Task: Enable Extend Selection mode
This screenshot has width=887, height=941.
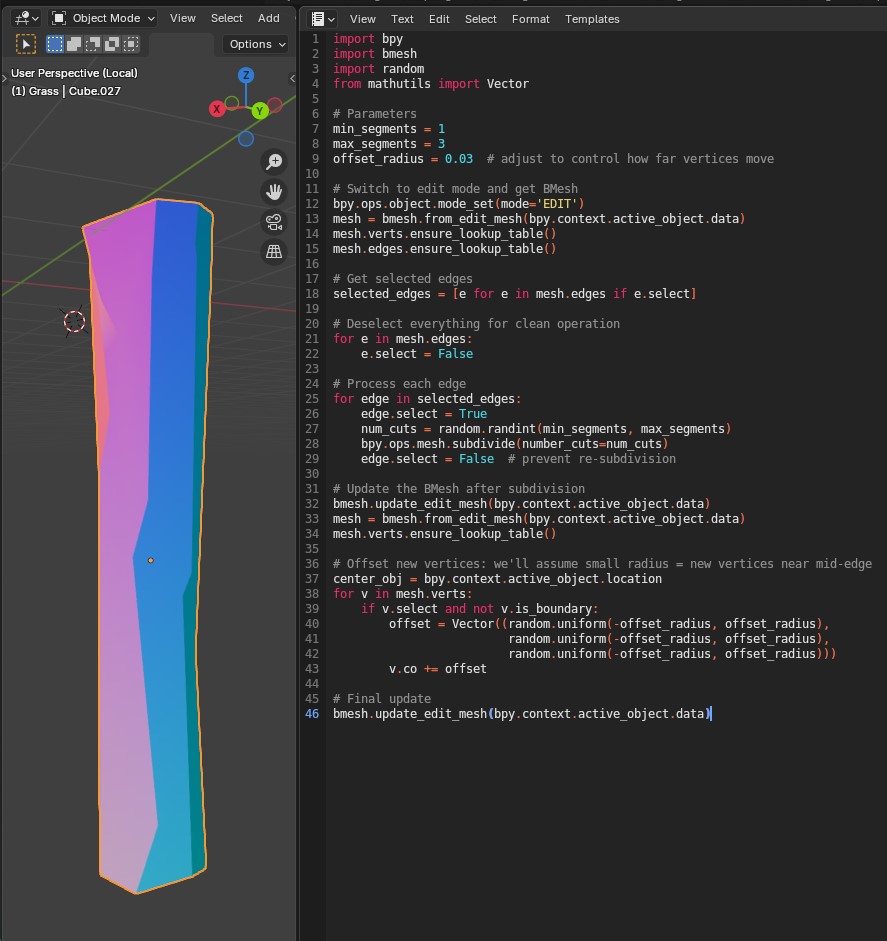Action: pos(74,44)
